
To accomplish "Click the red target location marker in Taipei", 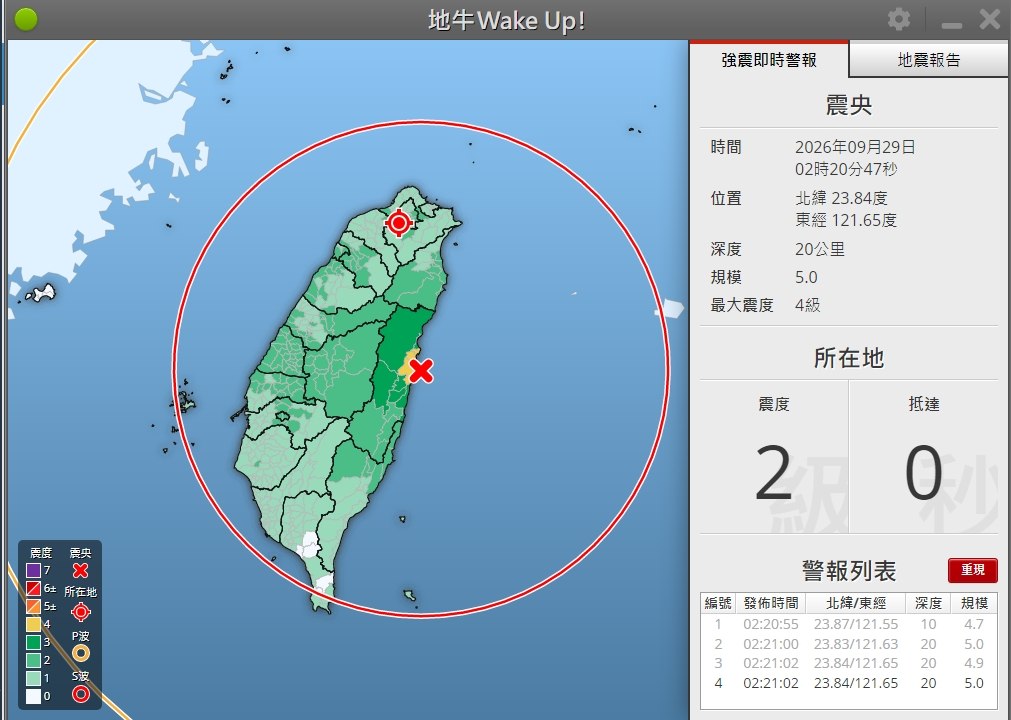I will coord(399,223).
